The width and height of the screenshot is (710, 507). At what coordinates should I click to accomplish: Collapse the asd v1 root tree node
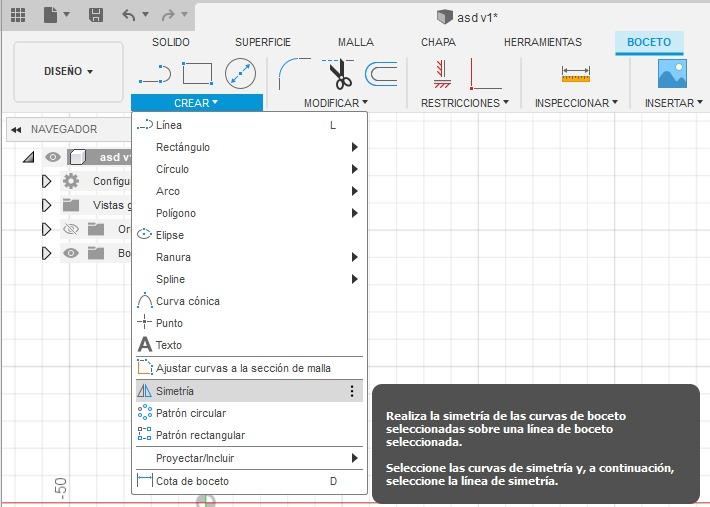click(x=29, y=157)
